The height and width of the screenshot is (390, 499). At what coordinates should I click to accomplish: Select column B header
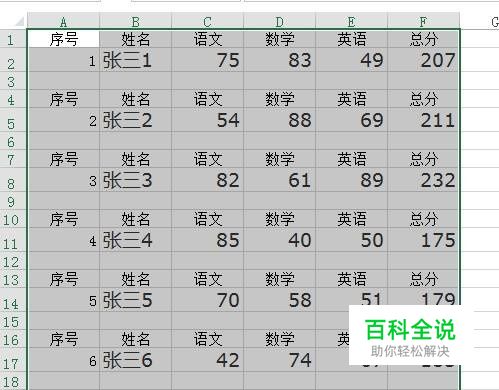[x=135, y=22]
